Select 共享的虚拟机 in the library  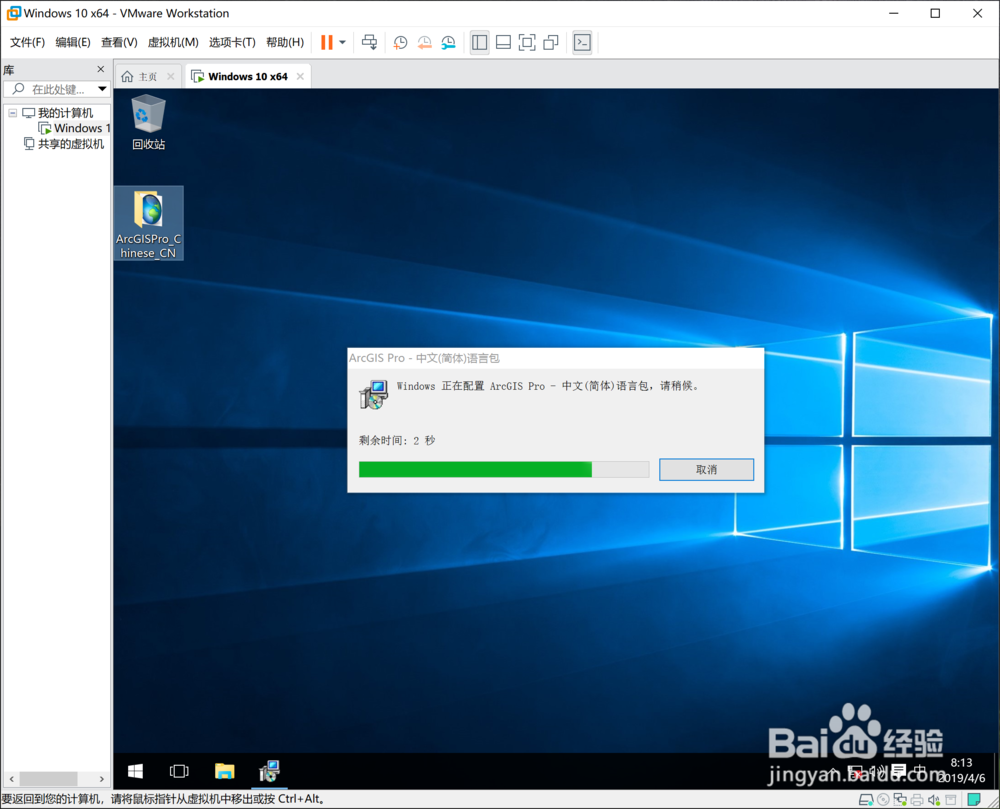[64, 144]
